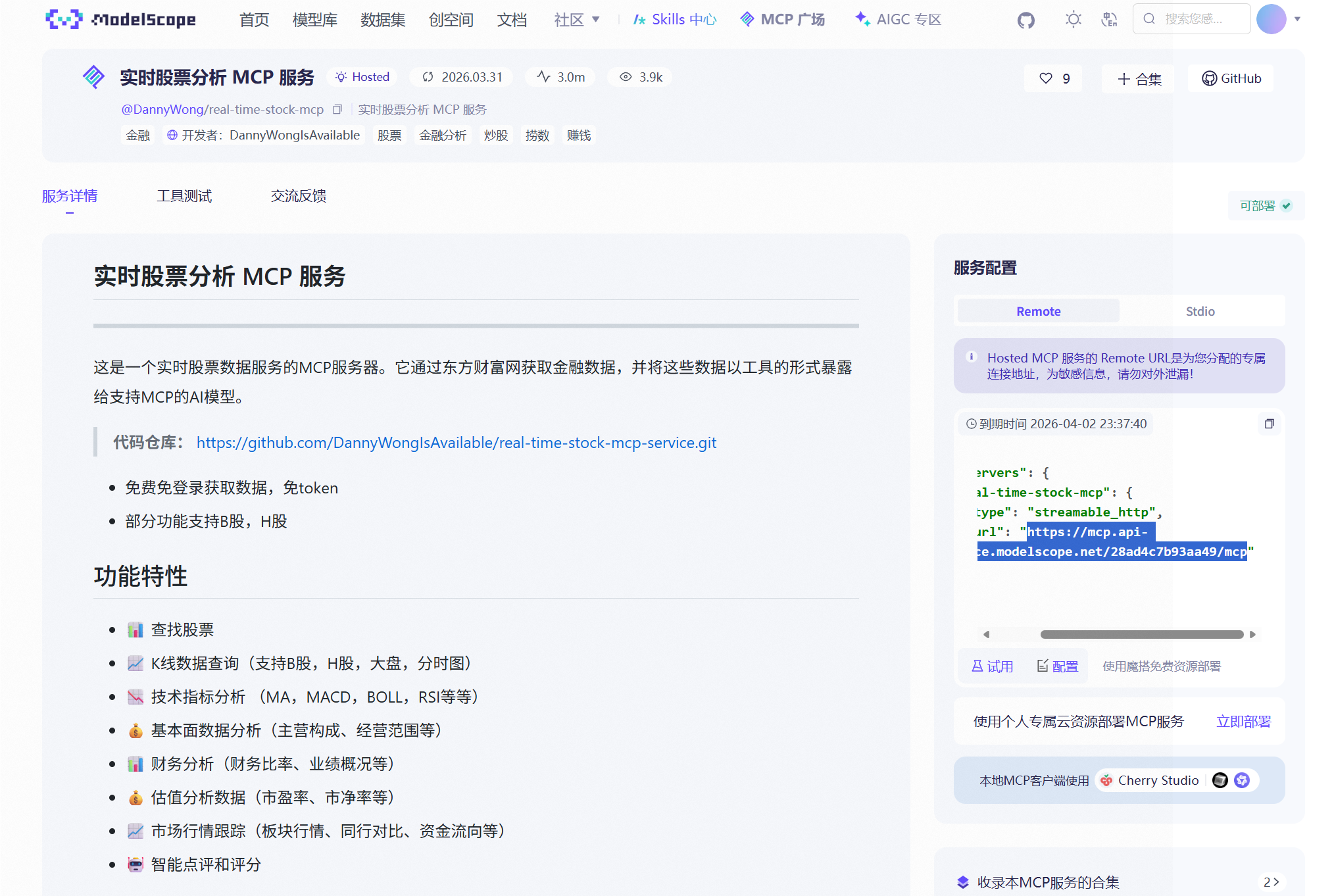Open the 交流反馈 tab
The height and width of the screenshot is (896, 1334).
click(x=299, y=196)
